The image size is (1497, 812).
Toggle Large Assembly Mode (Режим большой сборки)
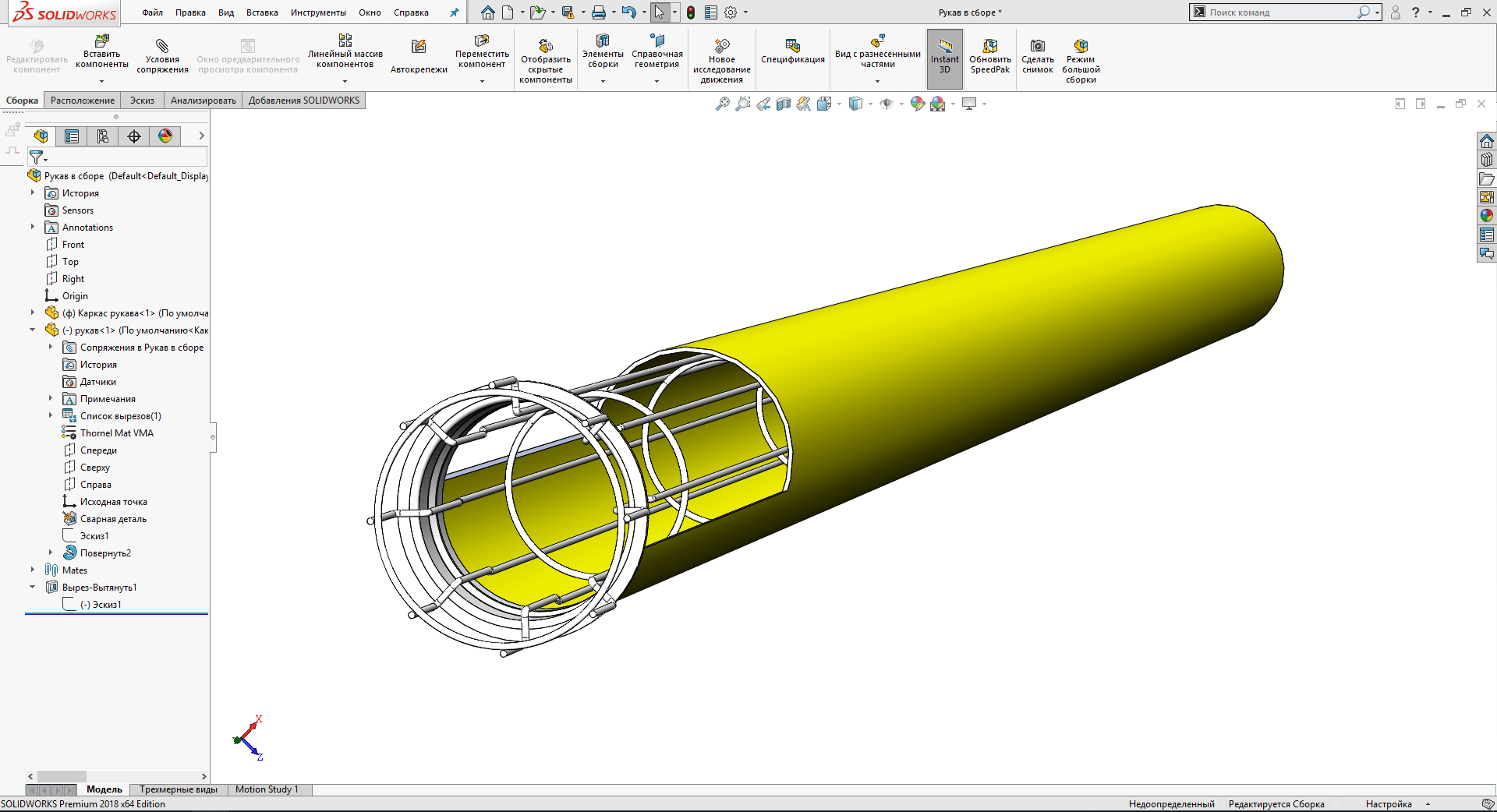1081,47
